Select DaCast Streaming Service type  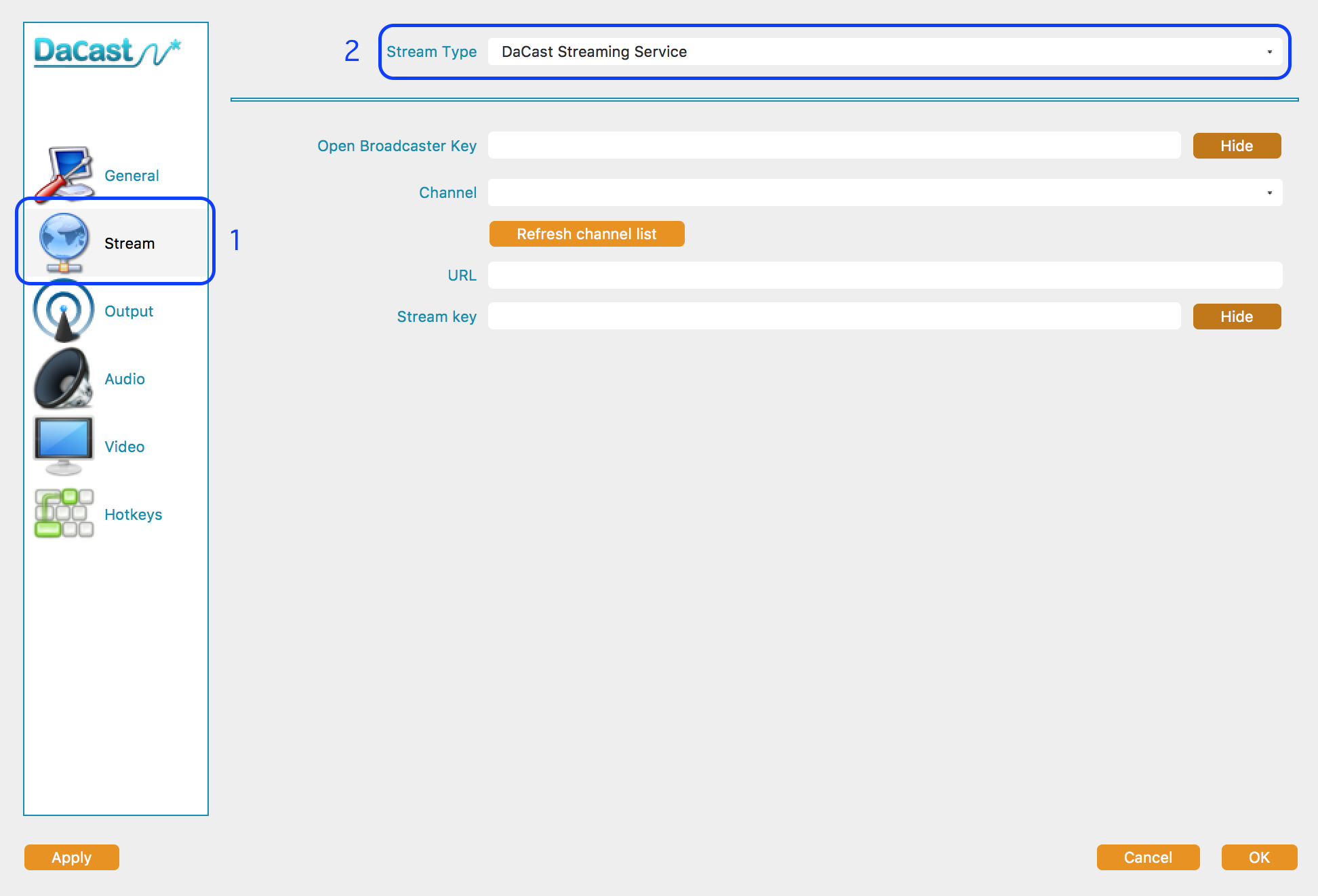point(884,52)
